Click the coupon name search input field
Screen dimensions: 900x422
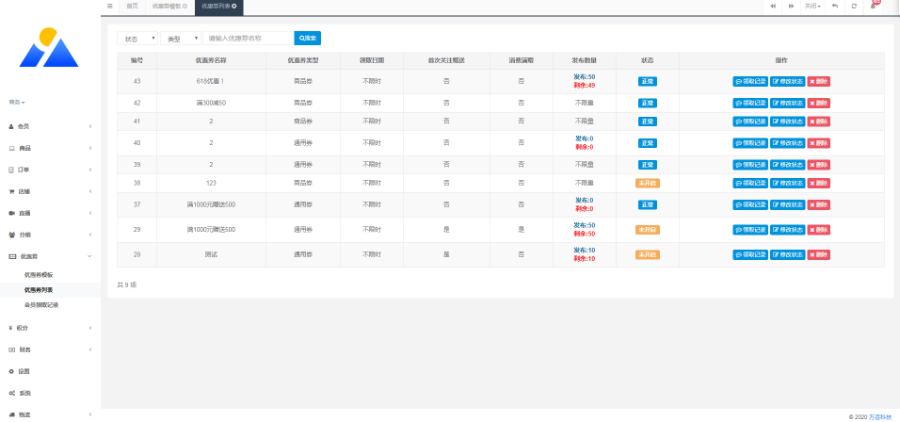pyautogui.click(x=248, y=38)
